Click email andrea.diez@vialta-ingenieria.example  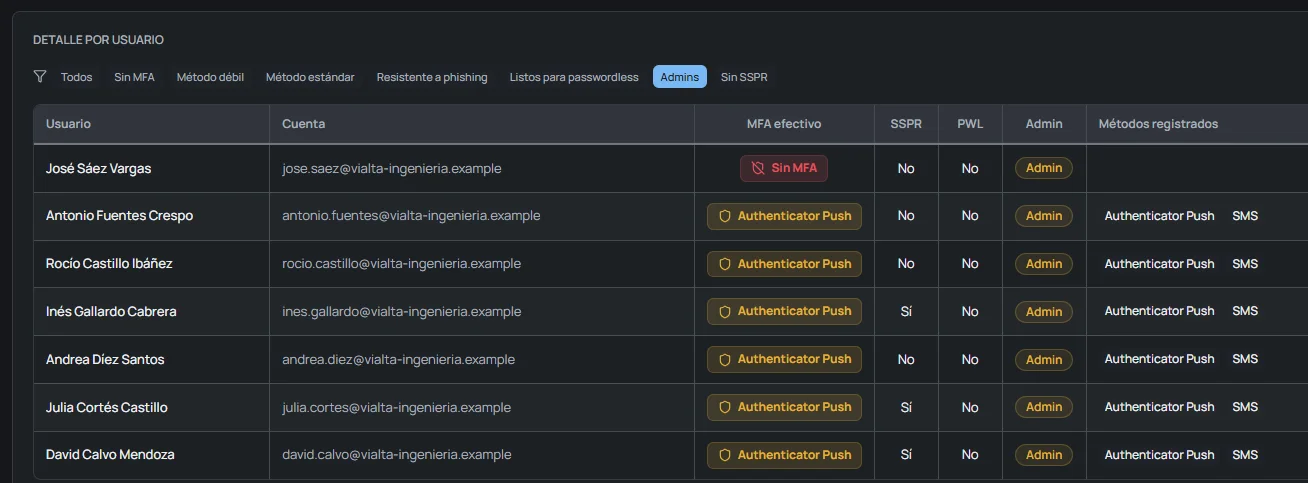[398, 360]
